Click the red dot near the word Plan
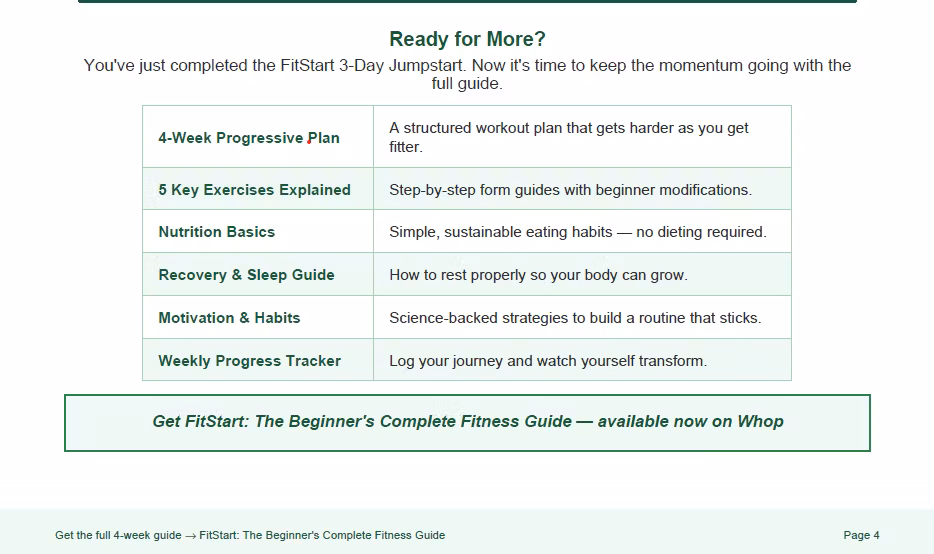This screenshot has width=934, height=554. click(309, 142)
